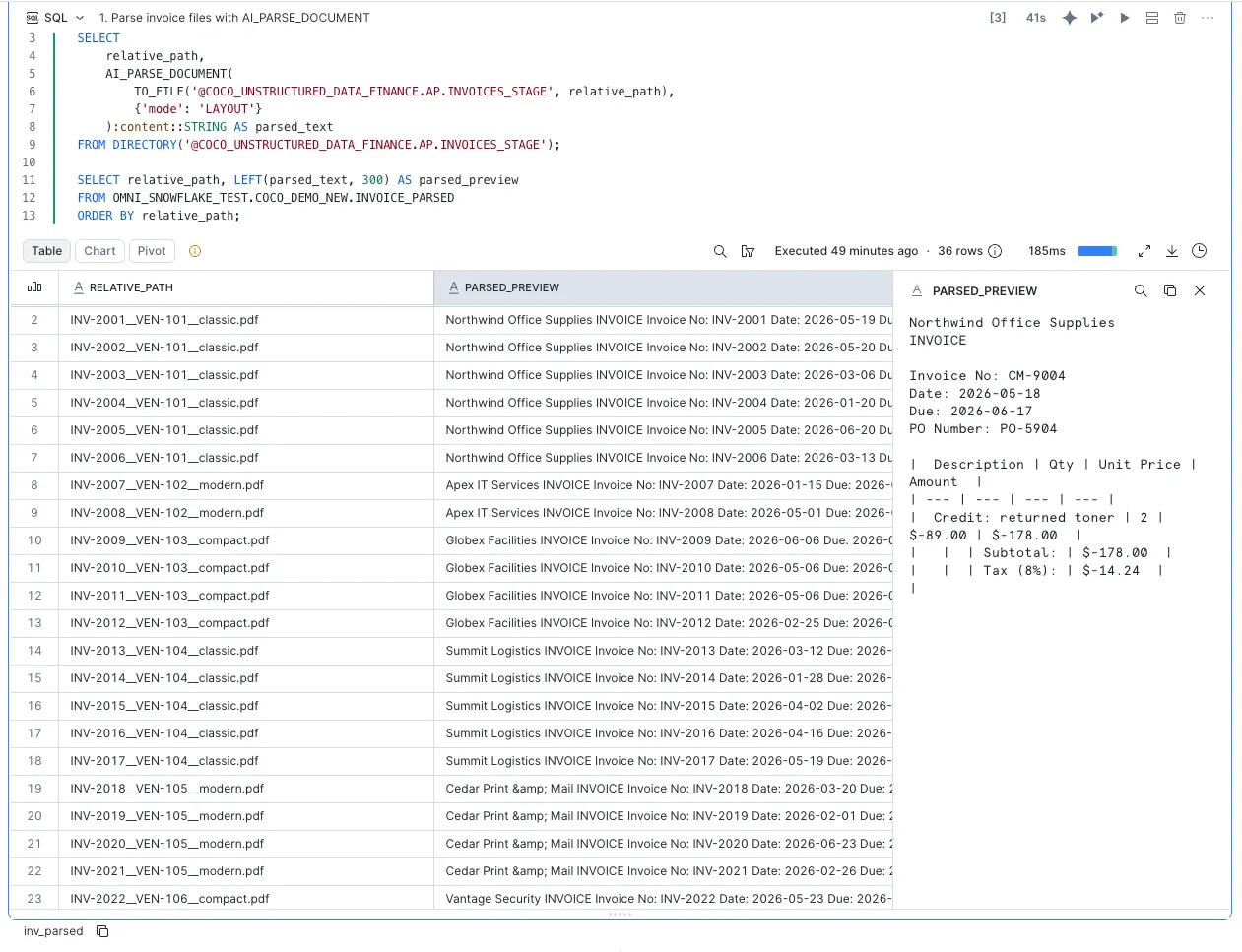The width and height of the screenshot is (1242, 952).
Task: Select cell INV-2001__VEN-101__classic.pdf
Action: coord(246,320)
